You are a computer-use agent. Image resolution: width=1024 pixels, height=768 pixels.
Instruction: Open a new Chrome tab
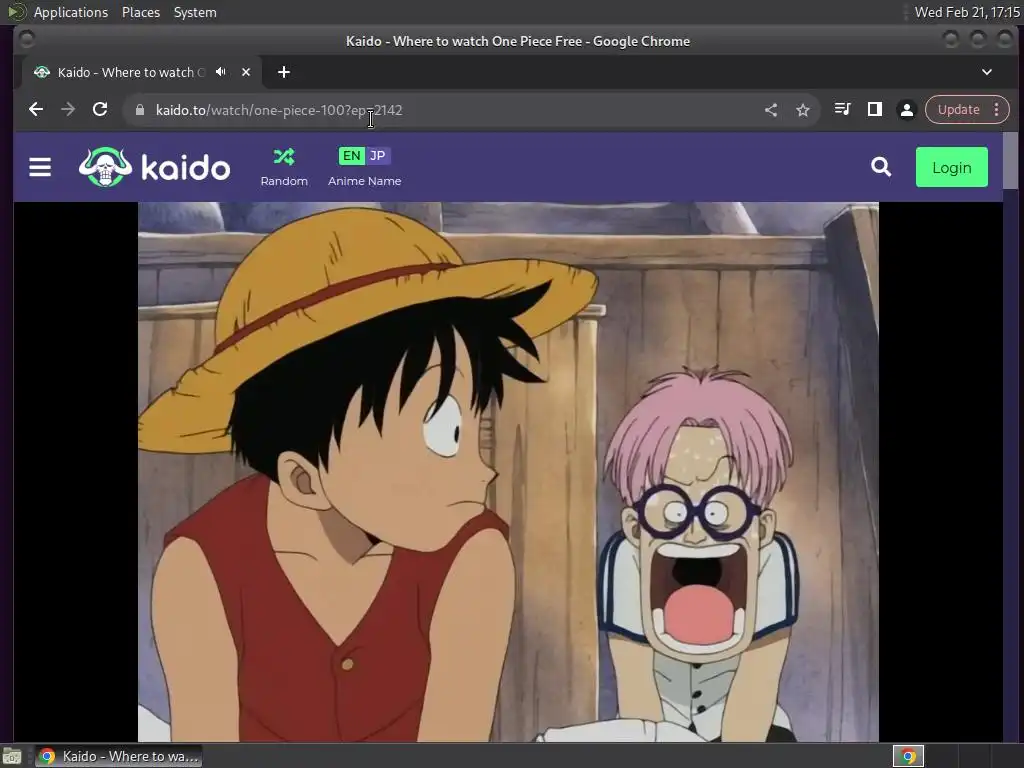point(283,72)
